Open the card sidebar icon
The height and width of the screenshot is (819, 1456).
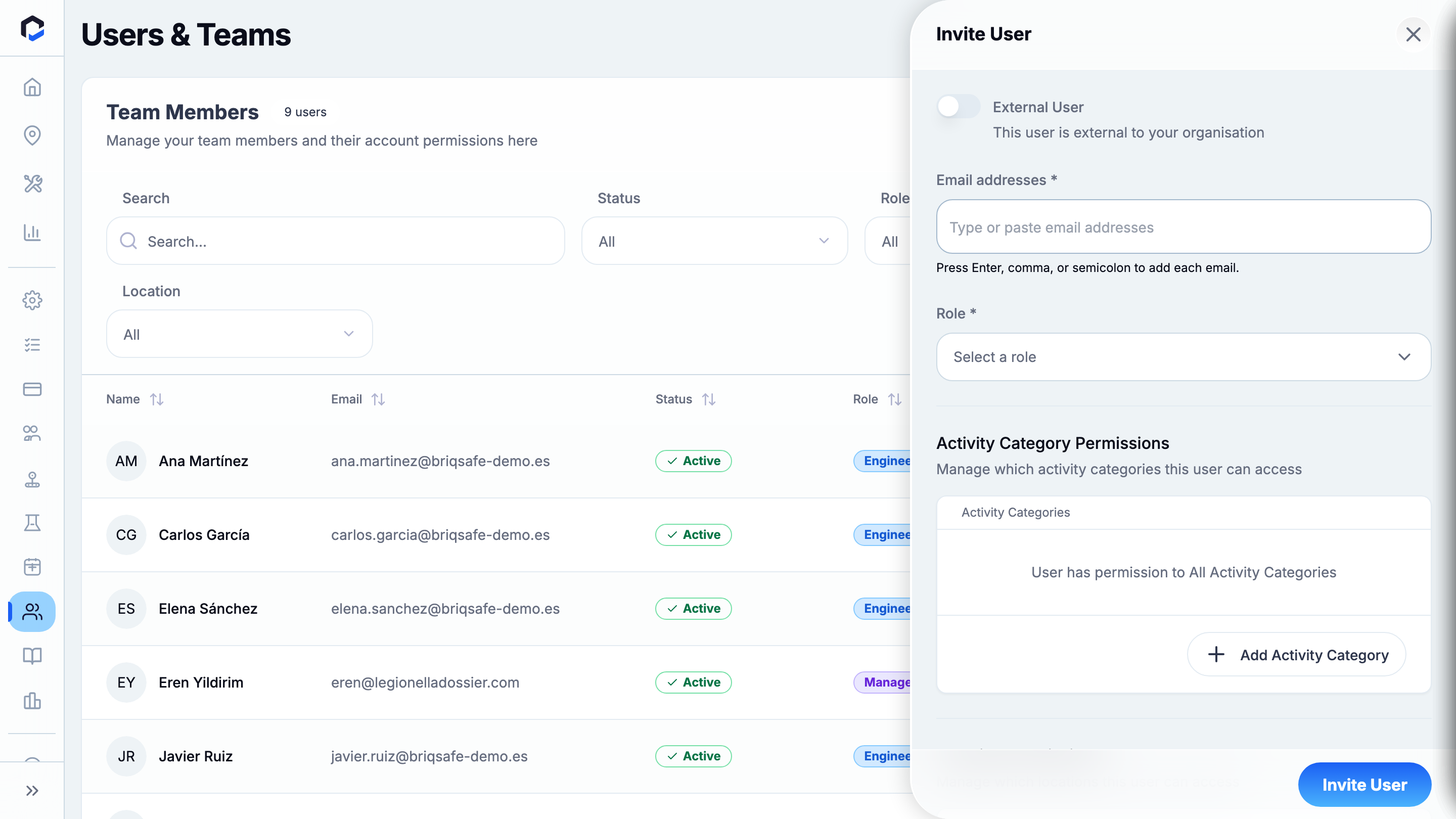32,389
